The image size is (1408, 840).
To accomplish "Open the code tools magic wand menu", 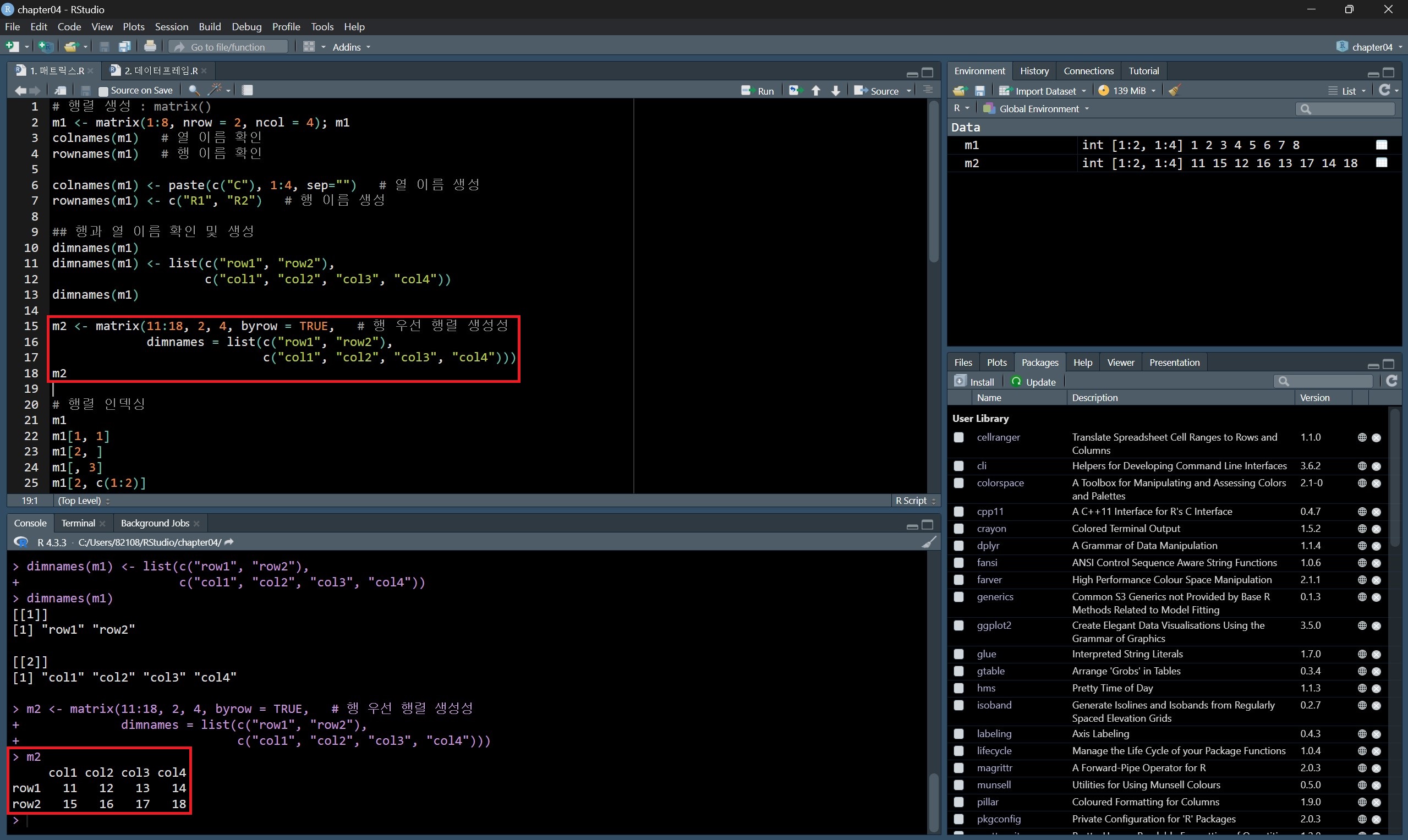I will pos(218,90).
